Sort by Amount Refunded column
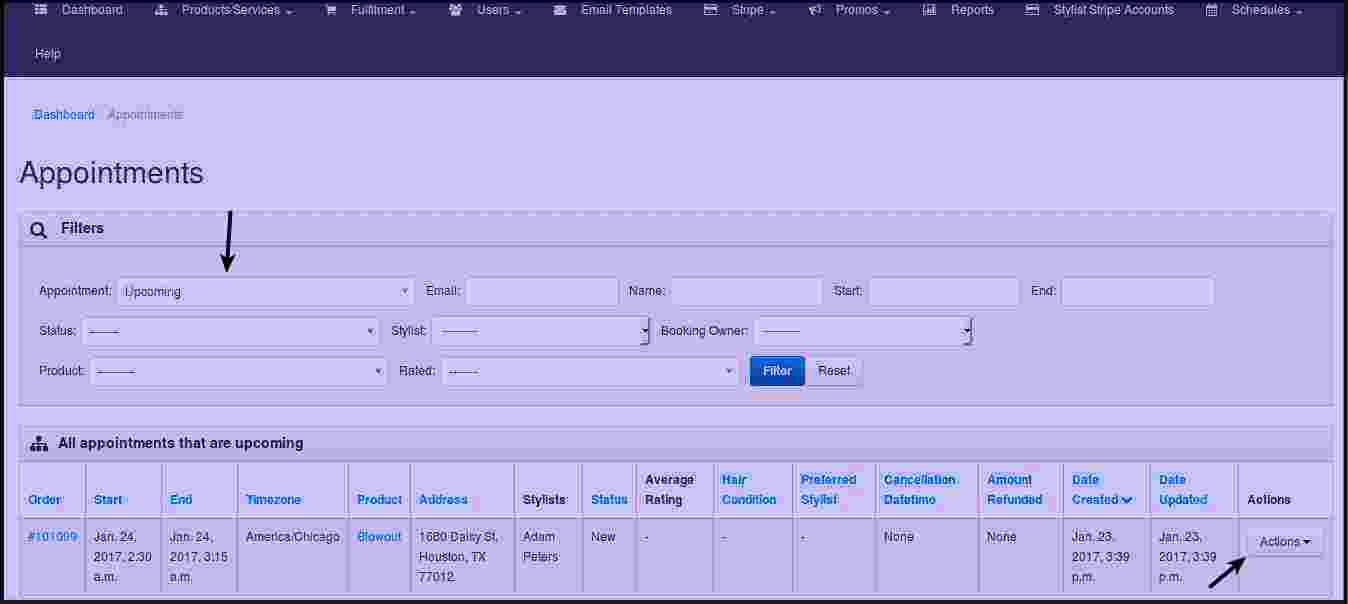1348x604 pixels. [1015, 490]
